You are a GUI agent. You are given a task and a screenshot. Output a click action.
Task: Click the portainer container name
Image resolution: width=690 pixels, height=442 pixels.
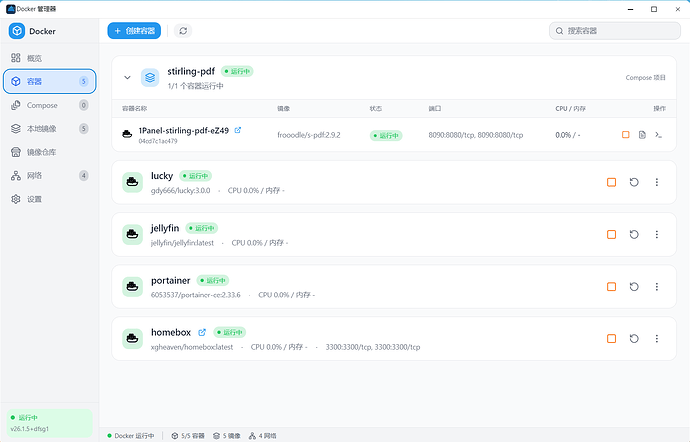[x=171, y=280]
